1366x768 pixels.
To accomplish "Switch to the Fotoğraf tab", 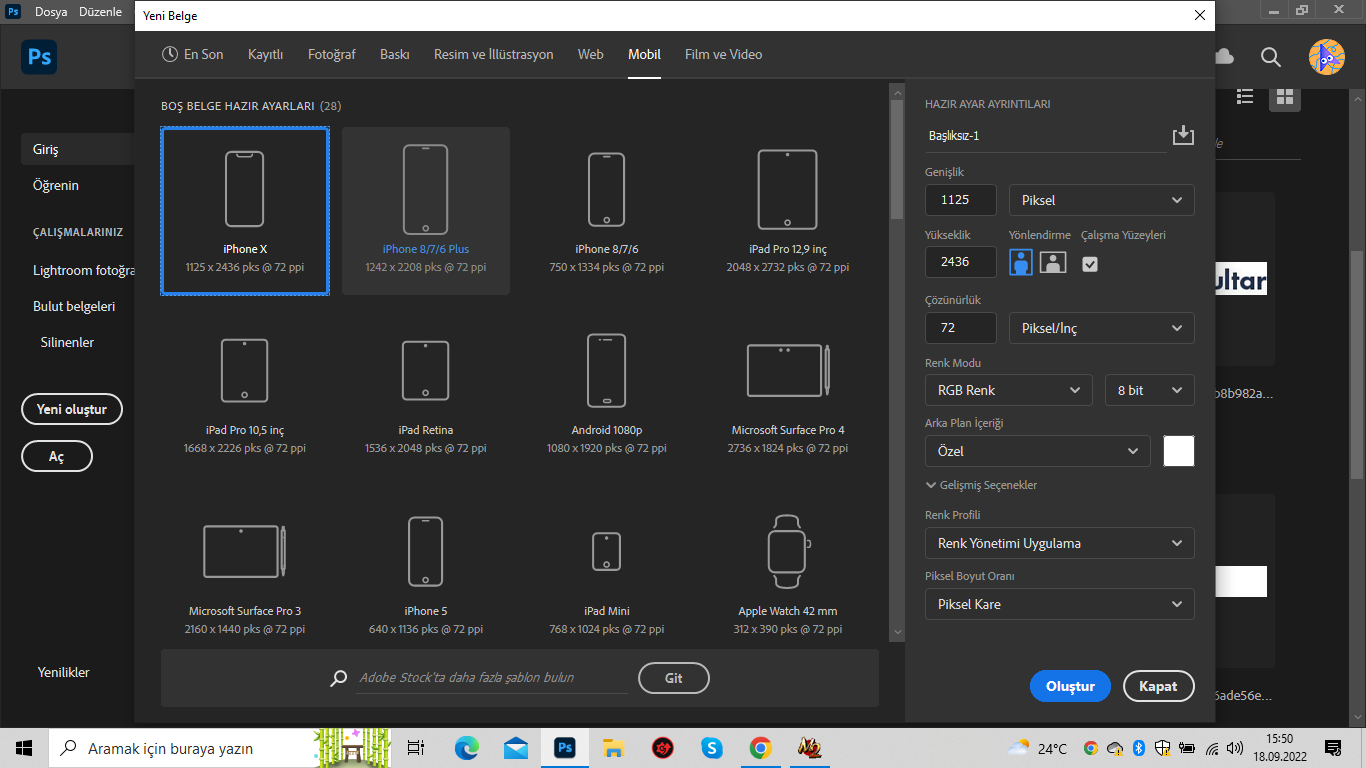I will click(x=332, y=54).
